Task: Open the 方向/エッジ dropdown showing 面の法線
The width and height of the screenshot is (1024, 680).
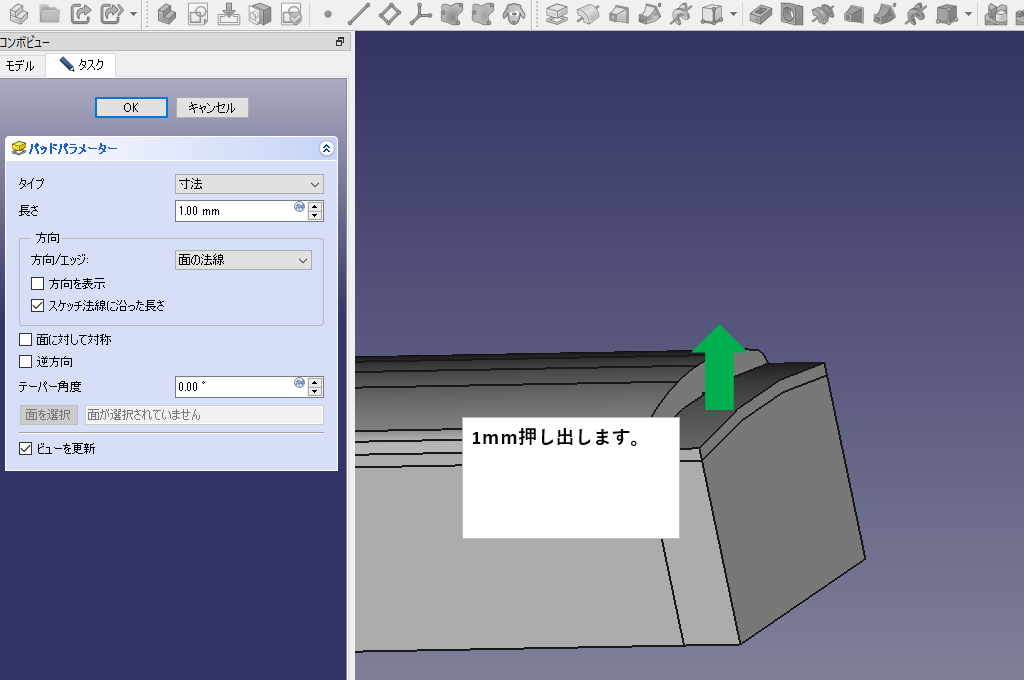Action: (x=243, y=260)
